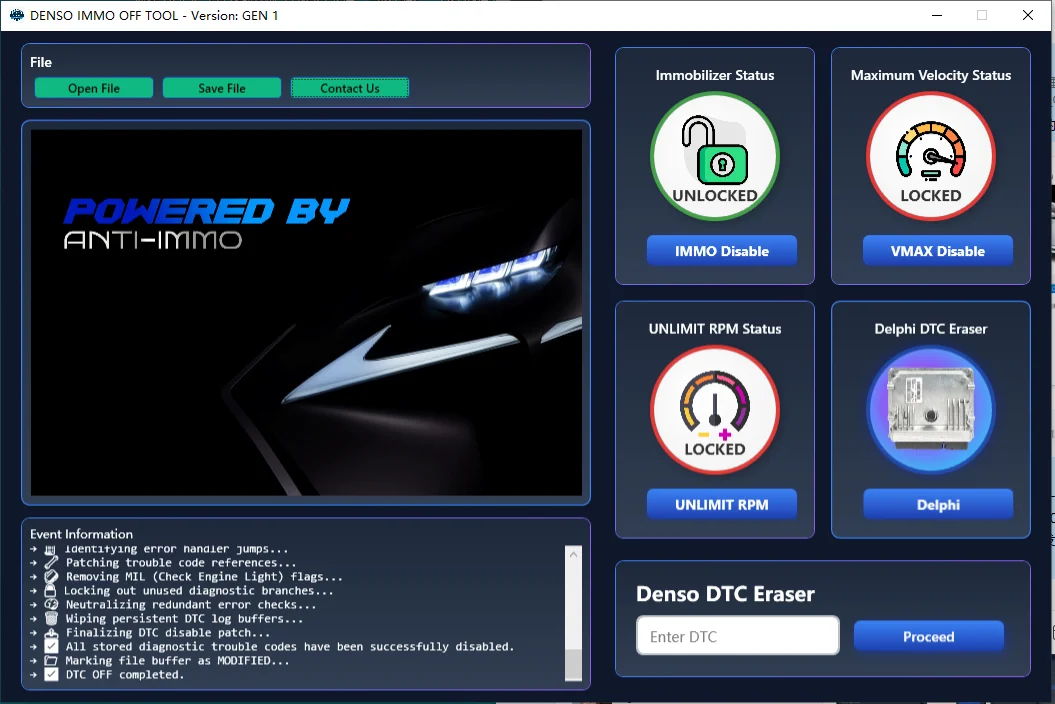Click the 'Immobilizer Status' heading
1055x704 pixels.
(x=715, y=75)
